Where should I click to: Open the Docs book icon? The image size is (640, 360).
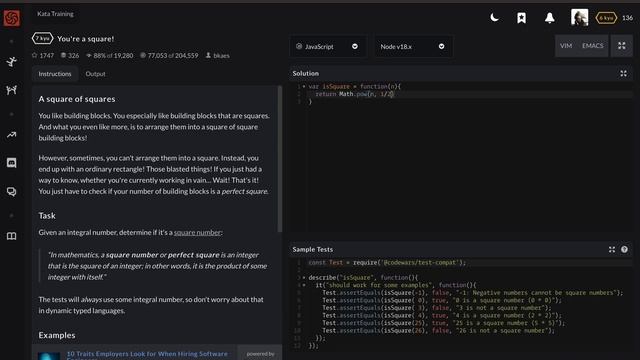pyautogui.click(x=11, y=236)
